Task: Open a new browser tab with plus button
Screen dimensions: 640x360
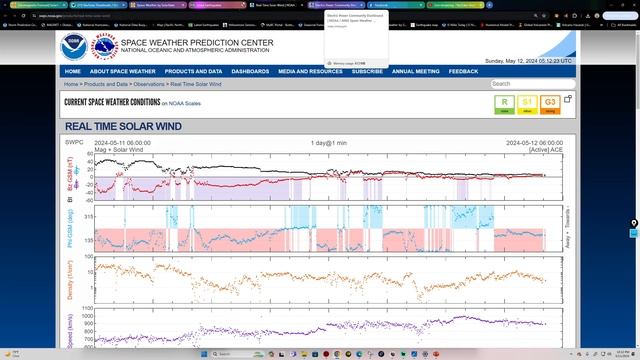Action: 489,5
